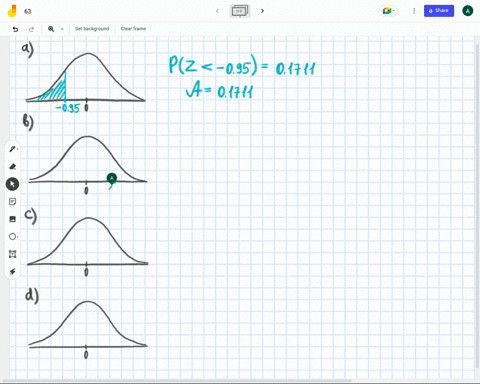This screenshot has height=384, width=480.
Task: Choose the Select arrow tool
Action: coord(12,184)
